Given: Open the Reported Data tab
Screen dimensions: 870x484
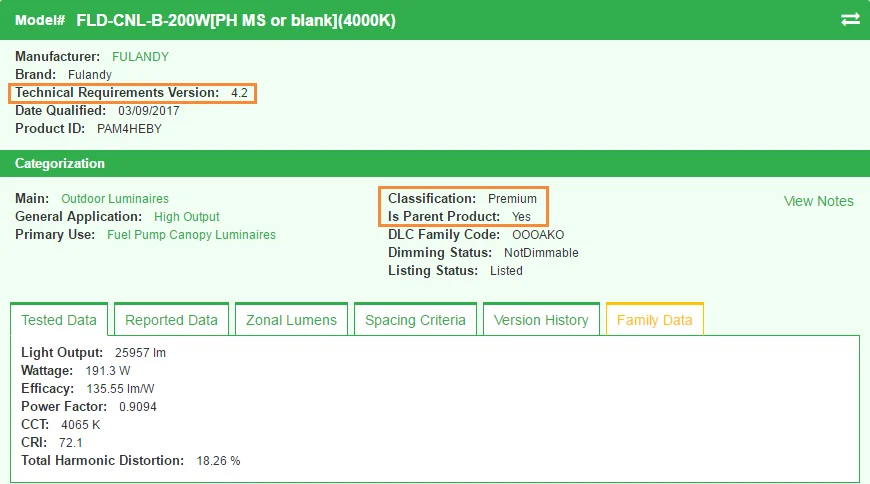Looking at the screenshot, I should coord(171,320).
